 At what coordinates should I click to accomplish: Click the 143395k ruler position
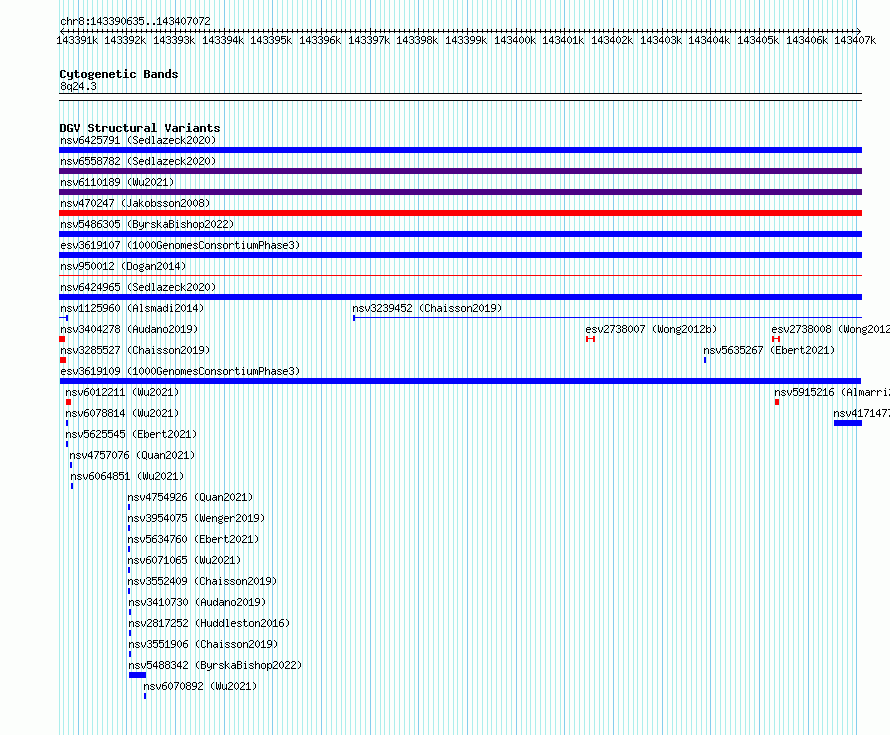coord(271,40)
